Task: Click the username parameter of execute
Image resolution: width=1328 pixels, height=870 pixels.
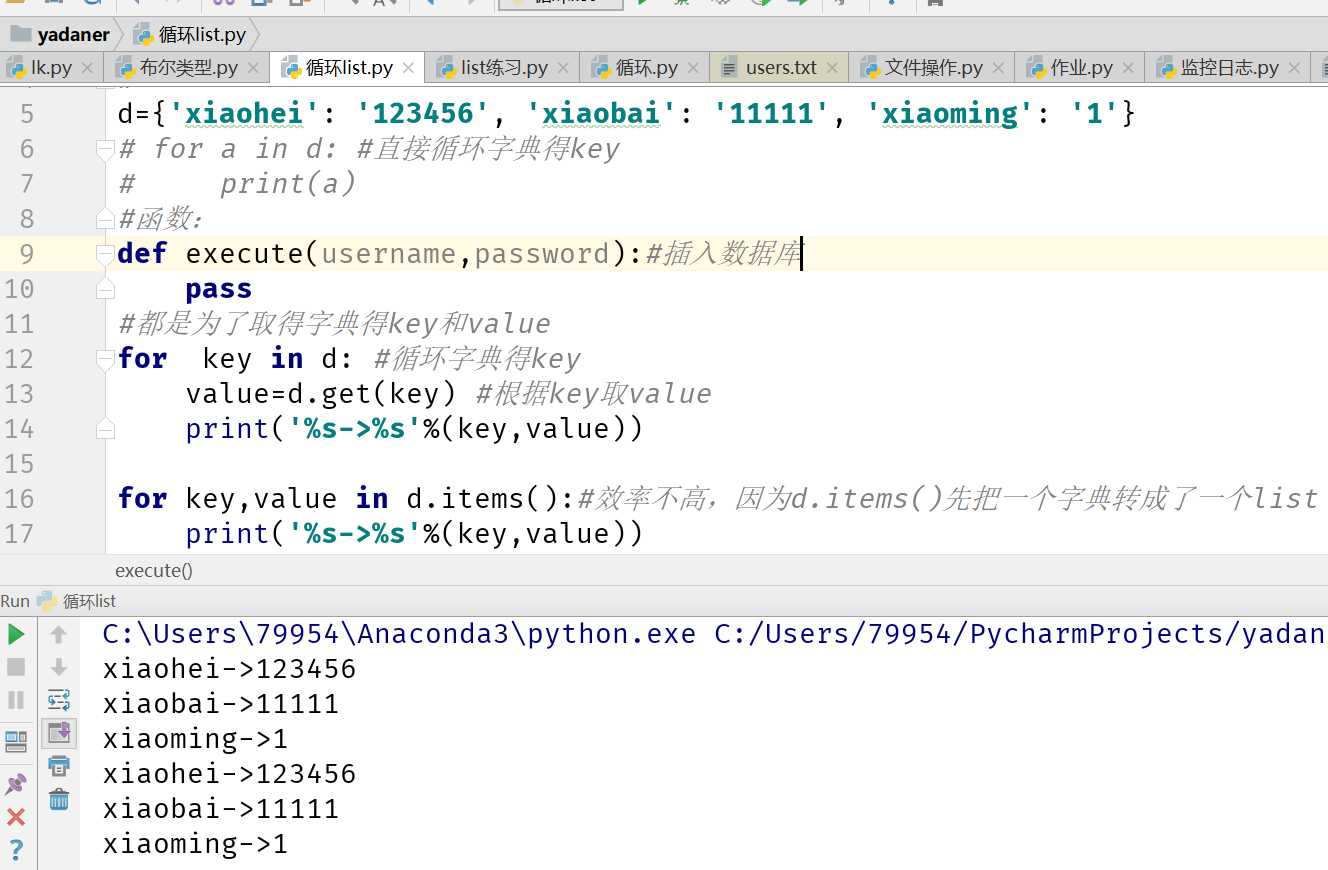Action: (388, 254)
